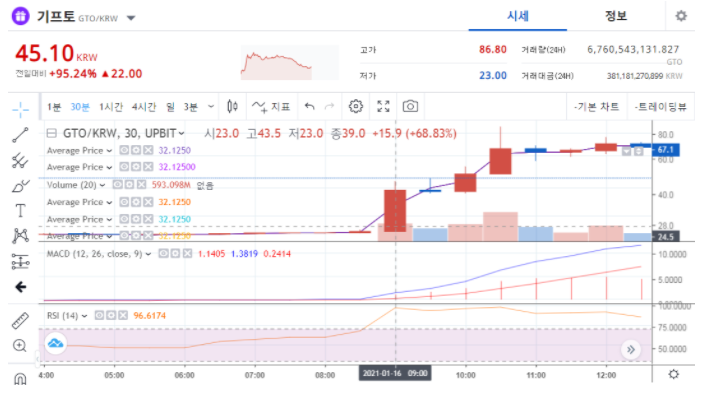Expand the Volume (20) indicator chevron
Viewport: 708px width, 401px height.
click(x=102, y=185)
